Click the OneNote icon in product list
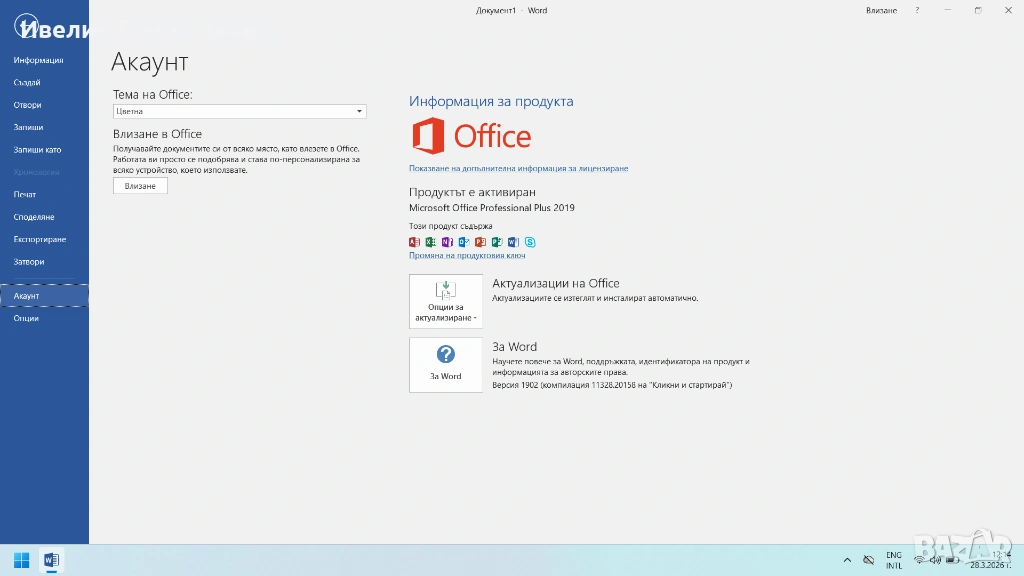The height and width of the screenshot is (576, 1024). (x=447, y=242)
